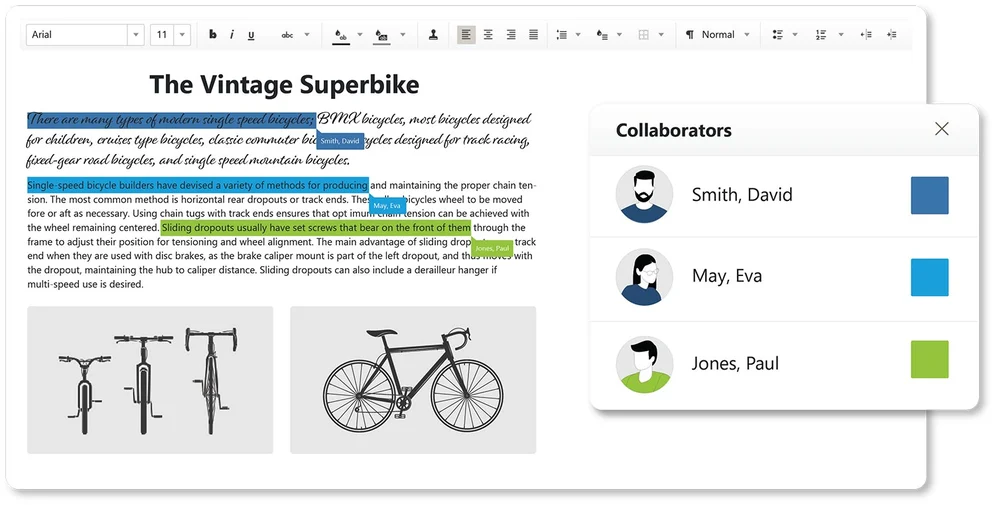Justify the paragraph text
The width and height of the screenshot is (995, 505).
click(533, 35)
